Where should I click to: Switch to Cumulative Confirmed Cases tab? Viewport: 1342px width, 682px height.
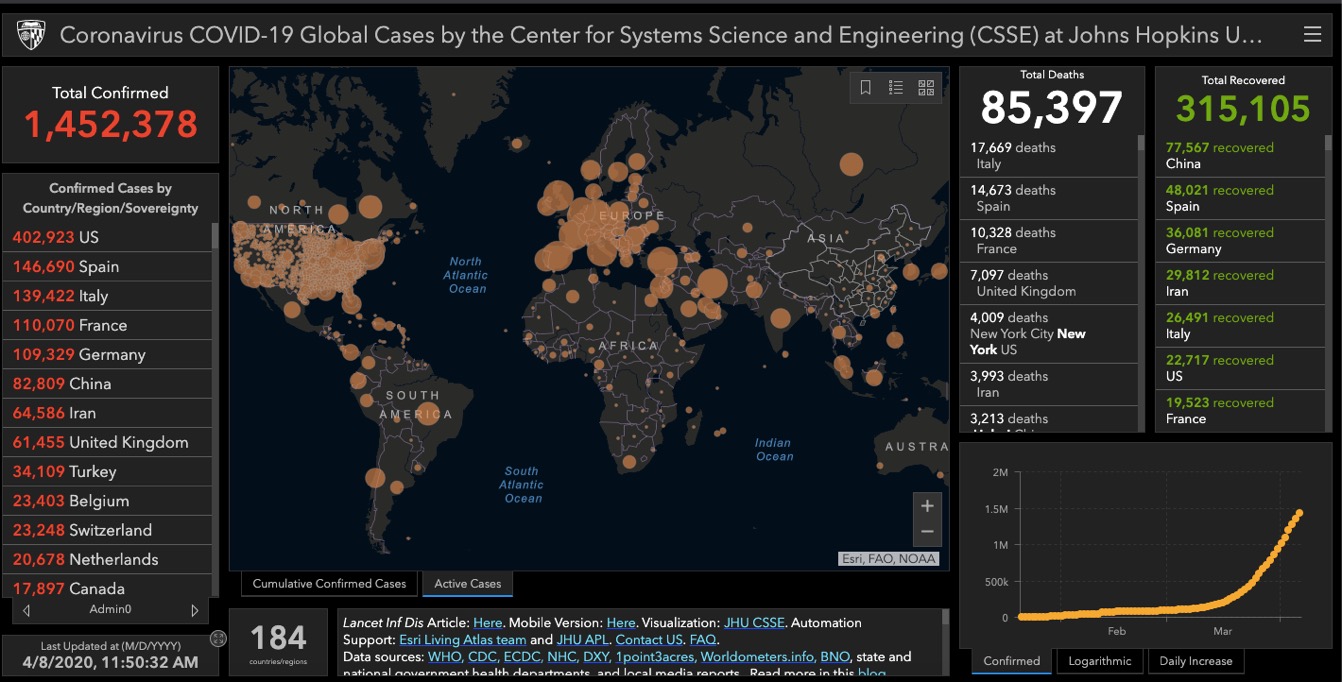coord(329,584)
